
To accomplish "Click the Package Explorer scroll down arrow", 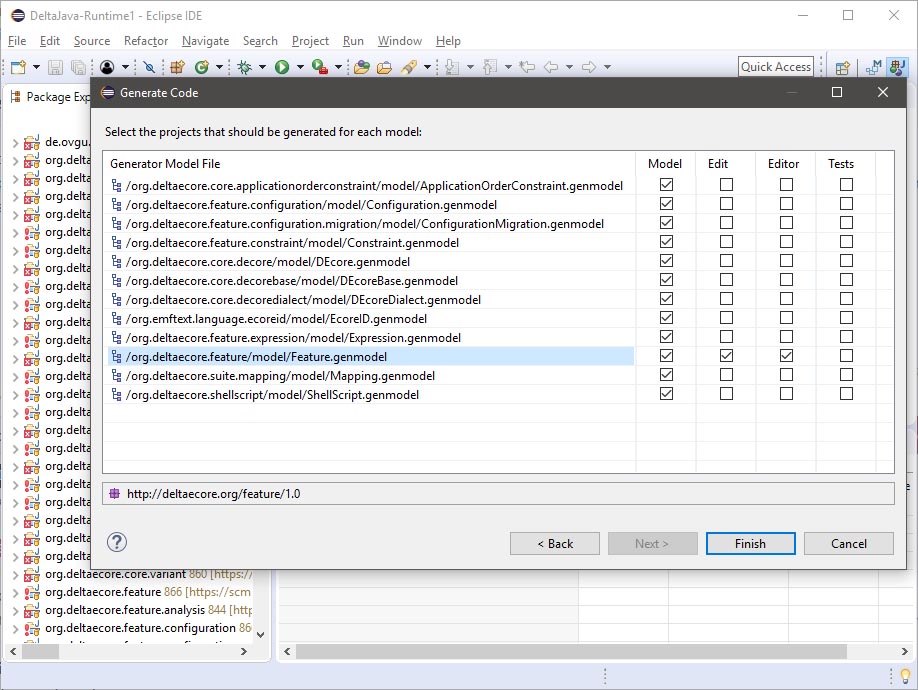I will [261, 634].
